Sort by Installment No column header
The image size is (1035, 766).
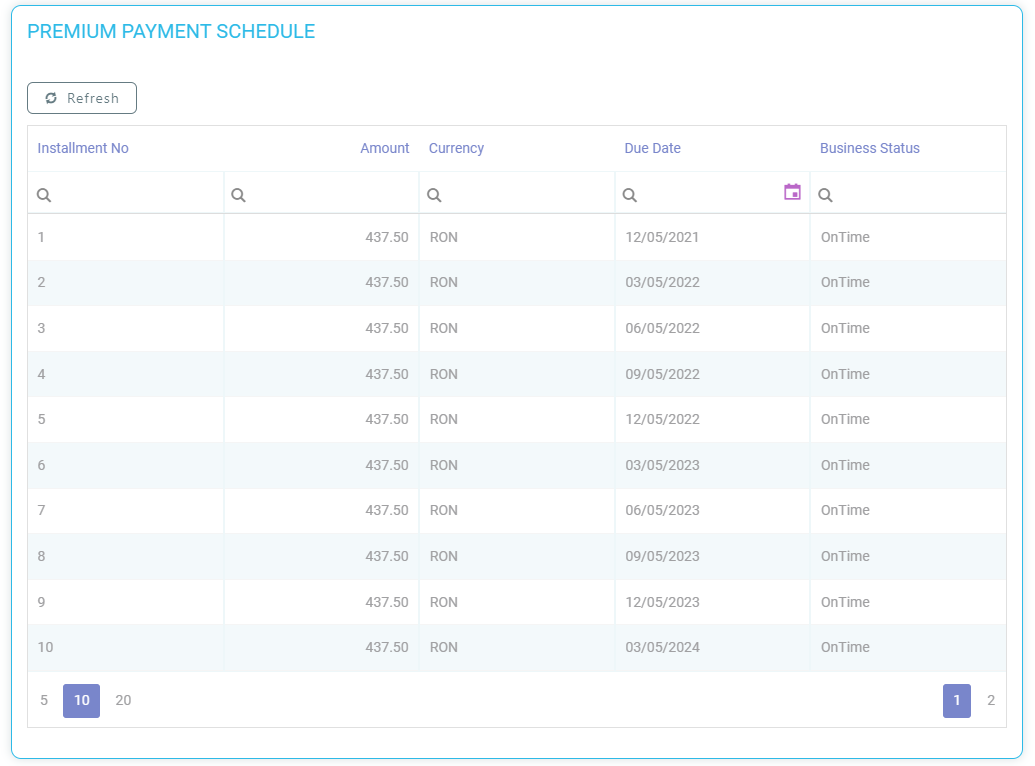pyautogui.click(x=83, y=148)
